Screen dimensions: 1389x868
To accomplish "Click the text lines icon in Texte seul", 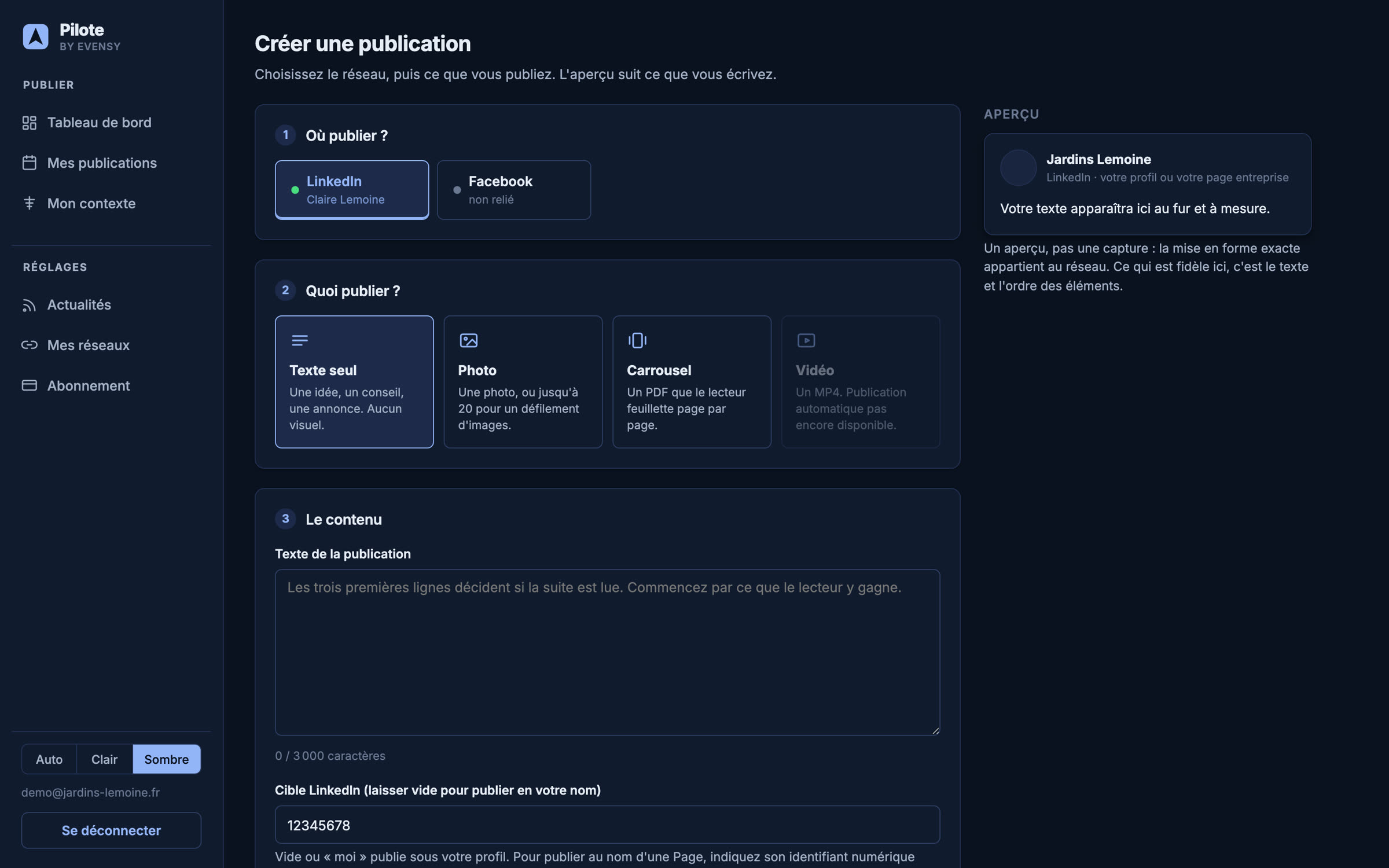I will coord(300,340).
